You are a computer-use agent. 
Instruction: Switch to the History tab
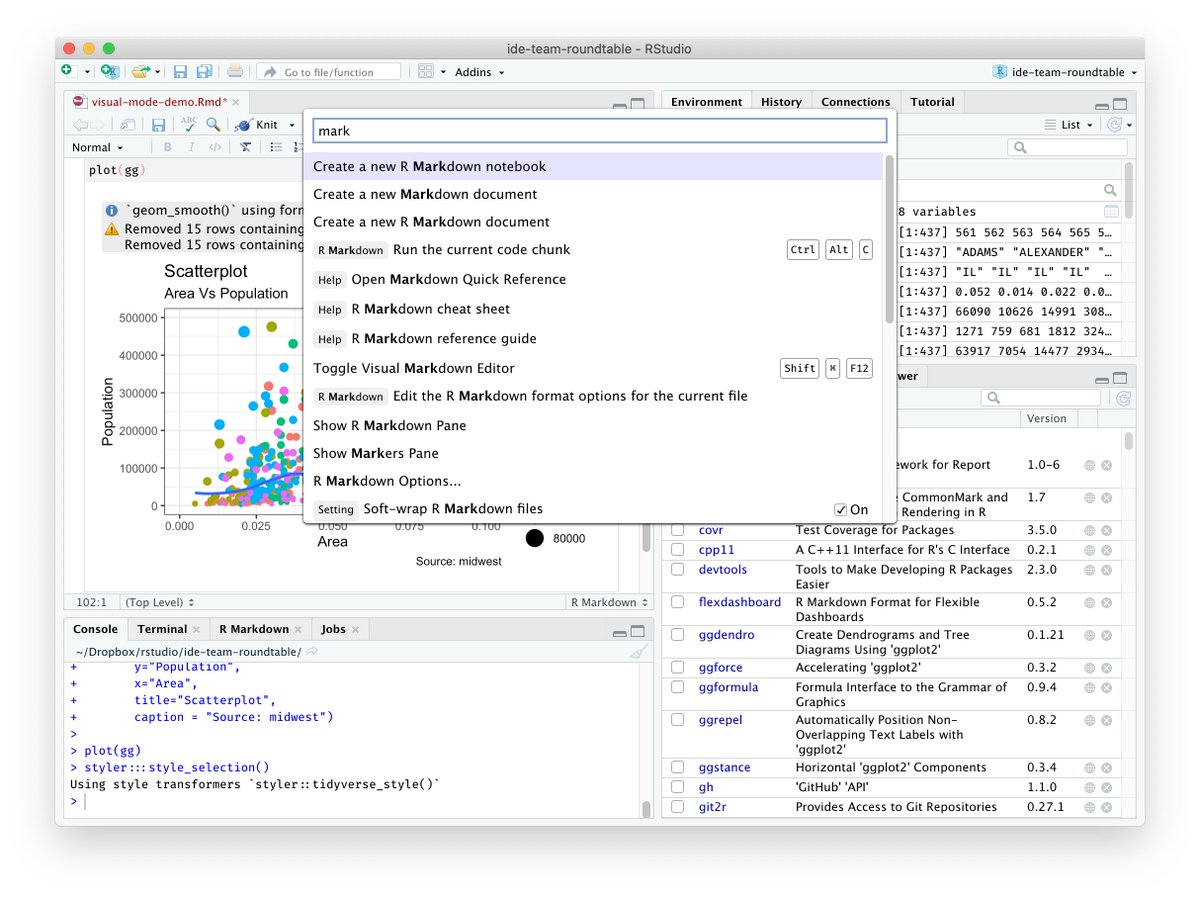[781, 102]
